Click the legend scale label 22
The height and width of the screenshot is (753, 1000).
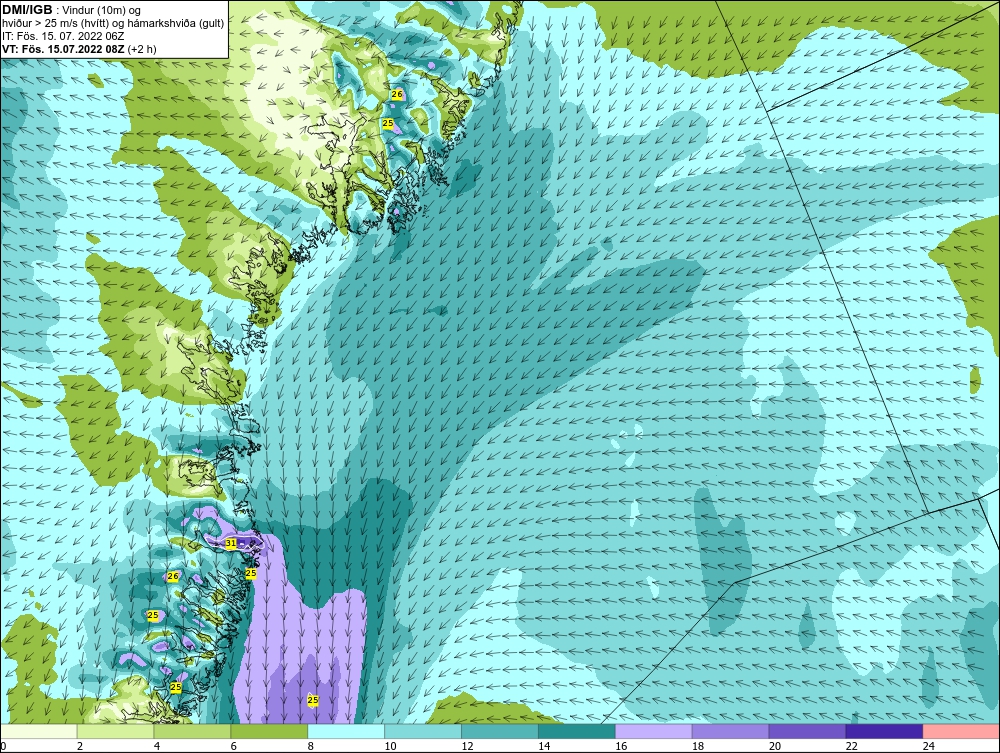pos(852,746)
